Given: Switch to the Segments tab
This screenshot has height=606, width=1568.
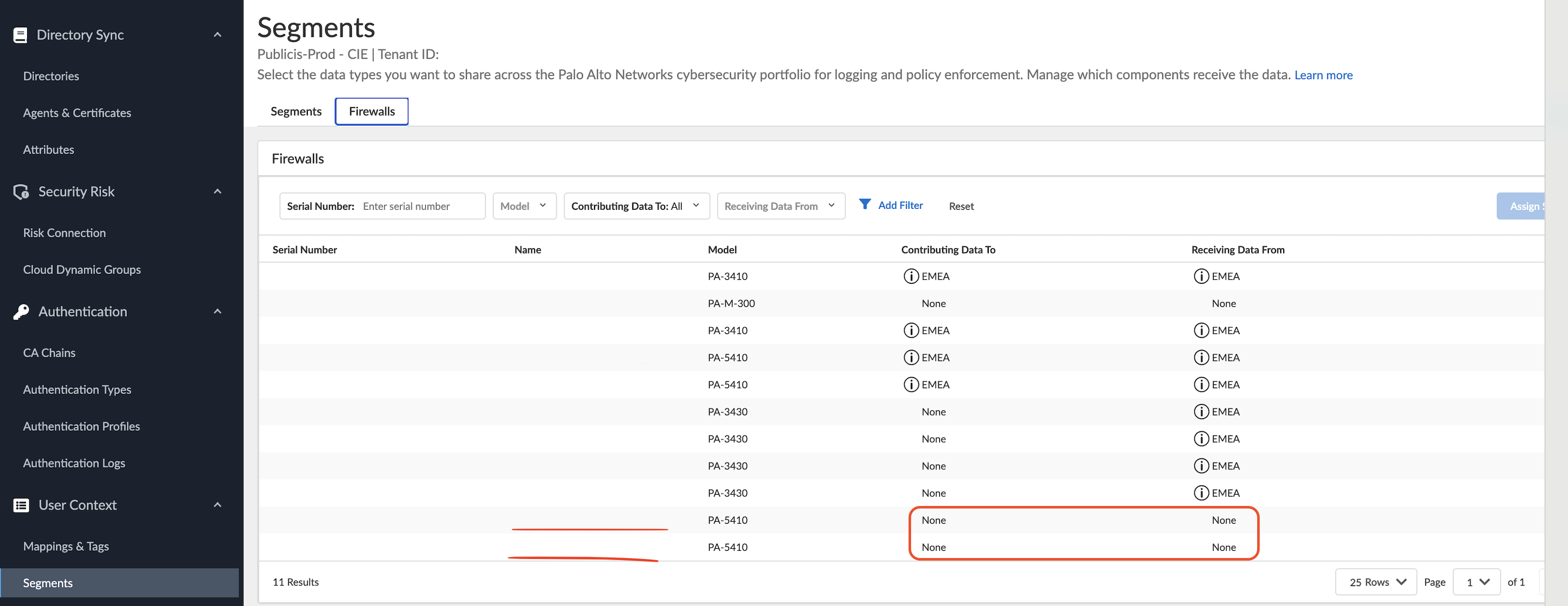Looking at the screenshot, I should (296, 111).
